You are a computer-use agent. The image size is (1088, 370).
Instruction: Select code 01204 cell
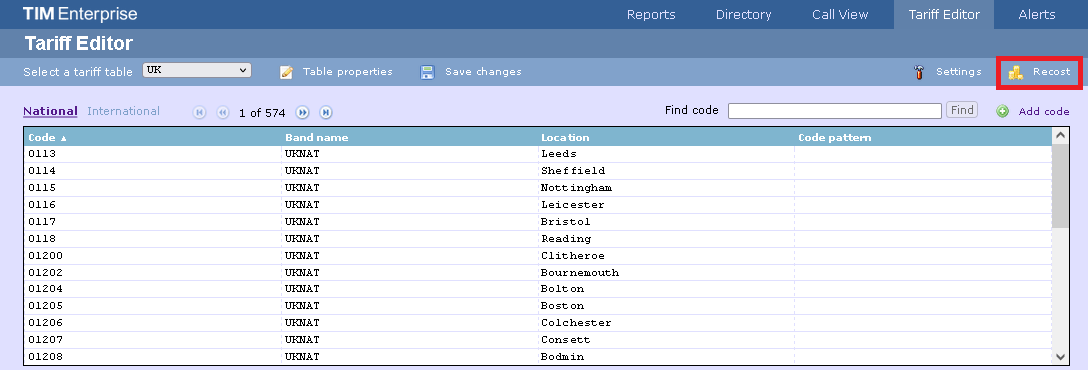pos(153,289)
